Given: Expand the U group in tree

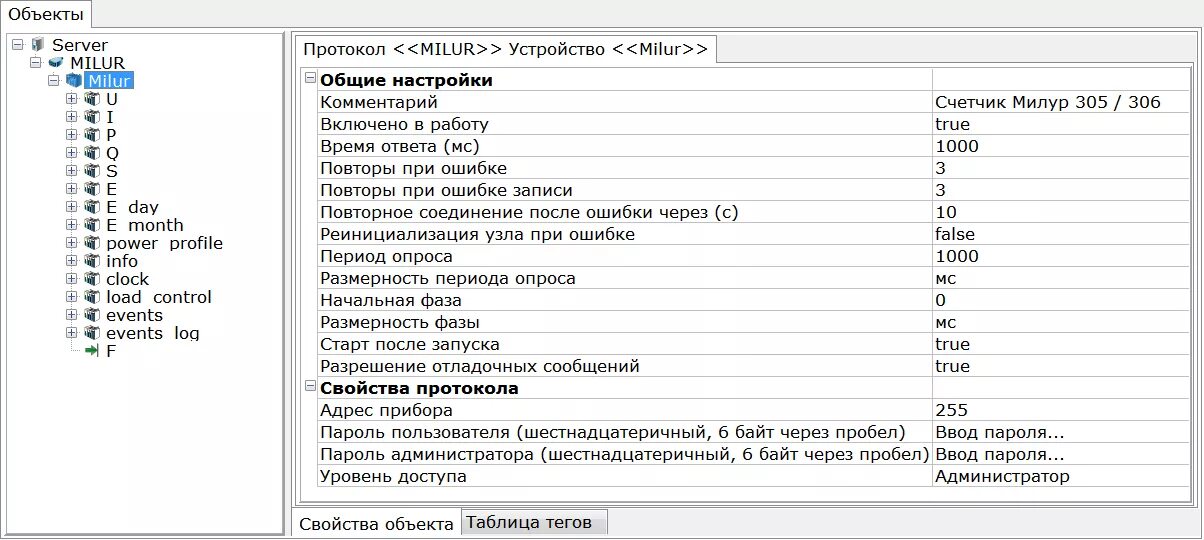Looking at the screenshot, I should click(x=71, y=99).
